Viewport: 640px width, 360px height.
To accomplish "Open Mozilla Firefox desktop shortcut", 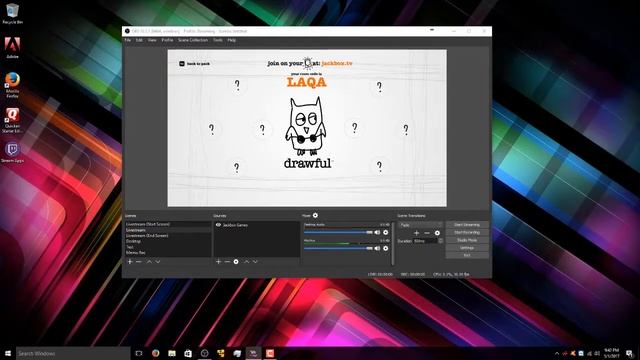I will pos(12,85).
